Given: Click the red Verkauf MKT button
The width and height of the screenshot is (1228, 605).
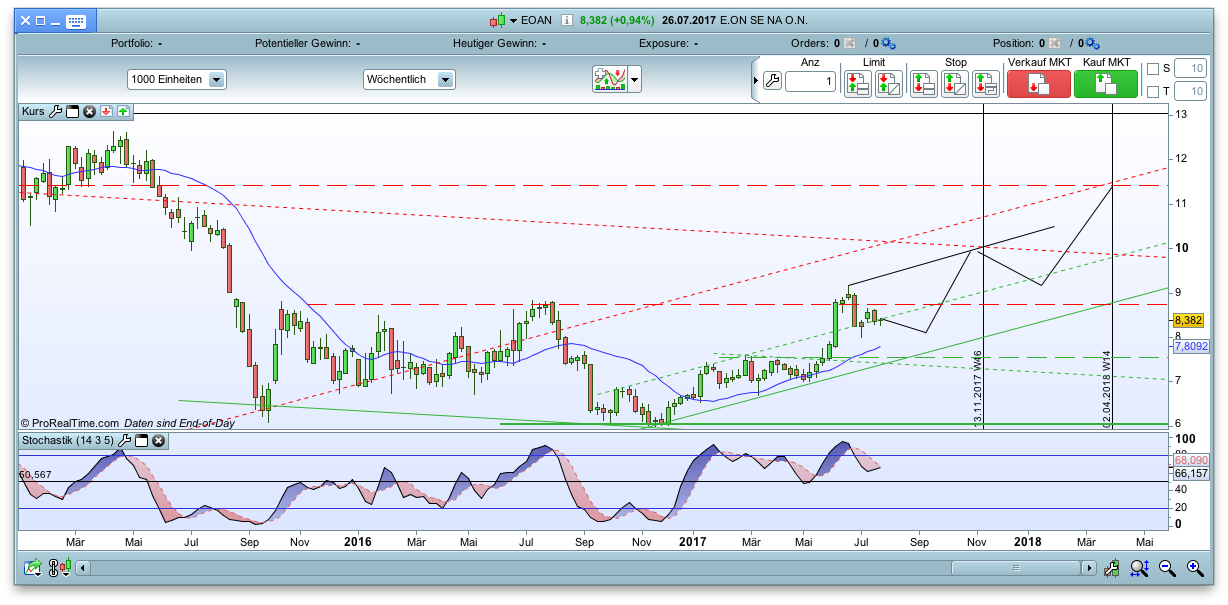Looking at the screenshot, I should coord(1038,84).
